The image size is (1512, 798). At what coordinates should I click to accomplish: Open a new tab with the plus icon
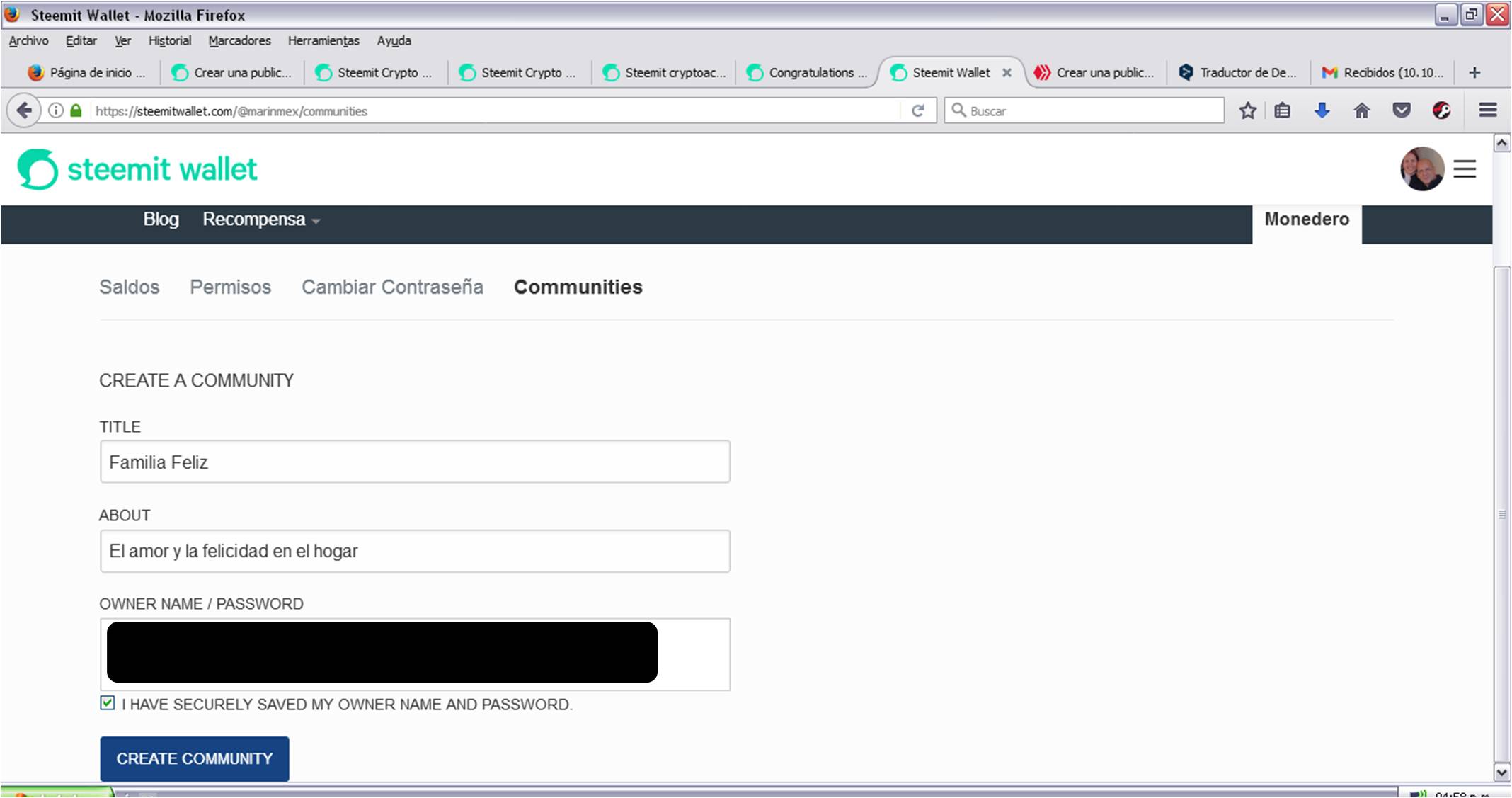coord(1474,72)
